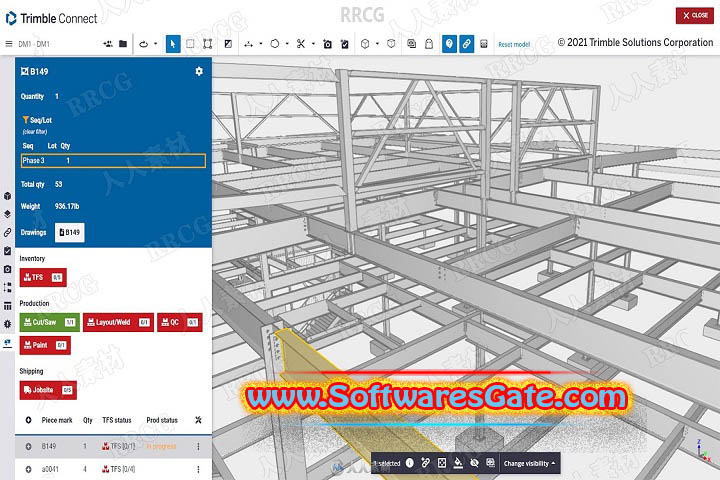Click the add team members icon

108,44
